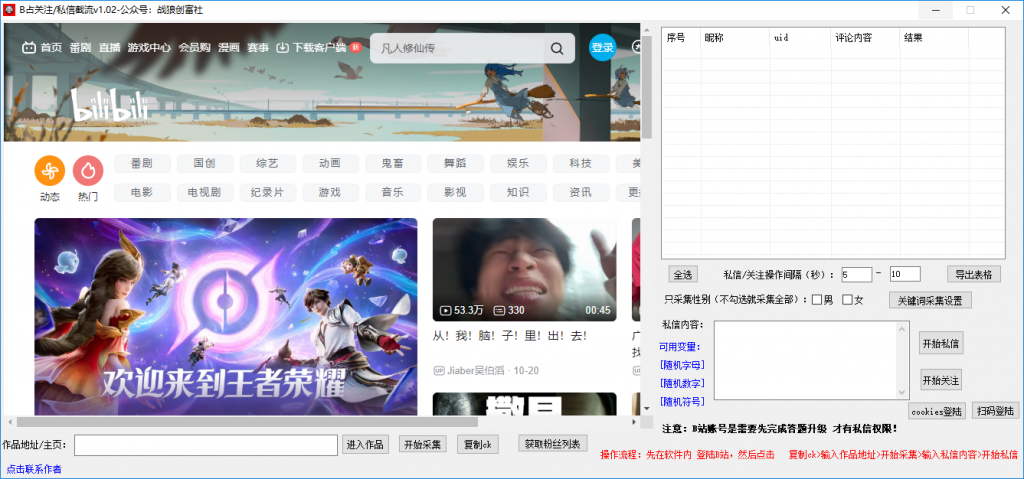Enable the 男 gender checkbox
The height and width of the screenshot is (479, 1024).
pyautogui.click(x=816, y=300)
